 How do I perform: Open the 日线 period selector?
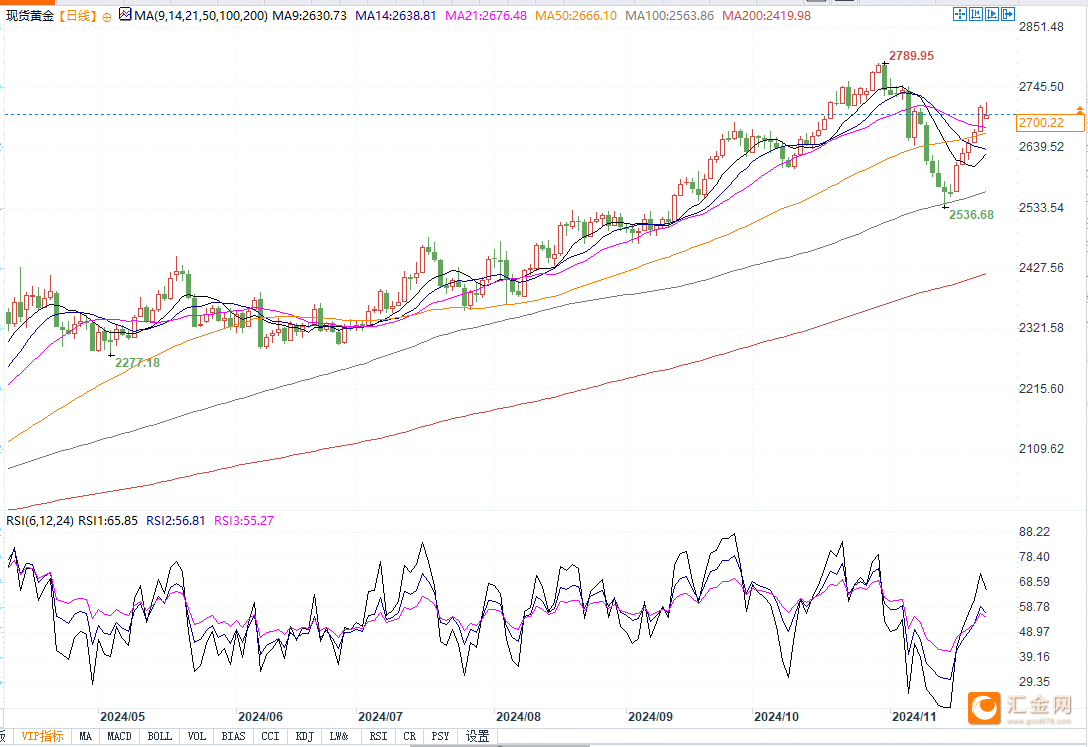pyautogui.click(x=77, y=16)
